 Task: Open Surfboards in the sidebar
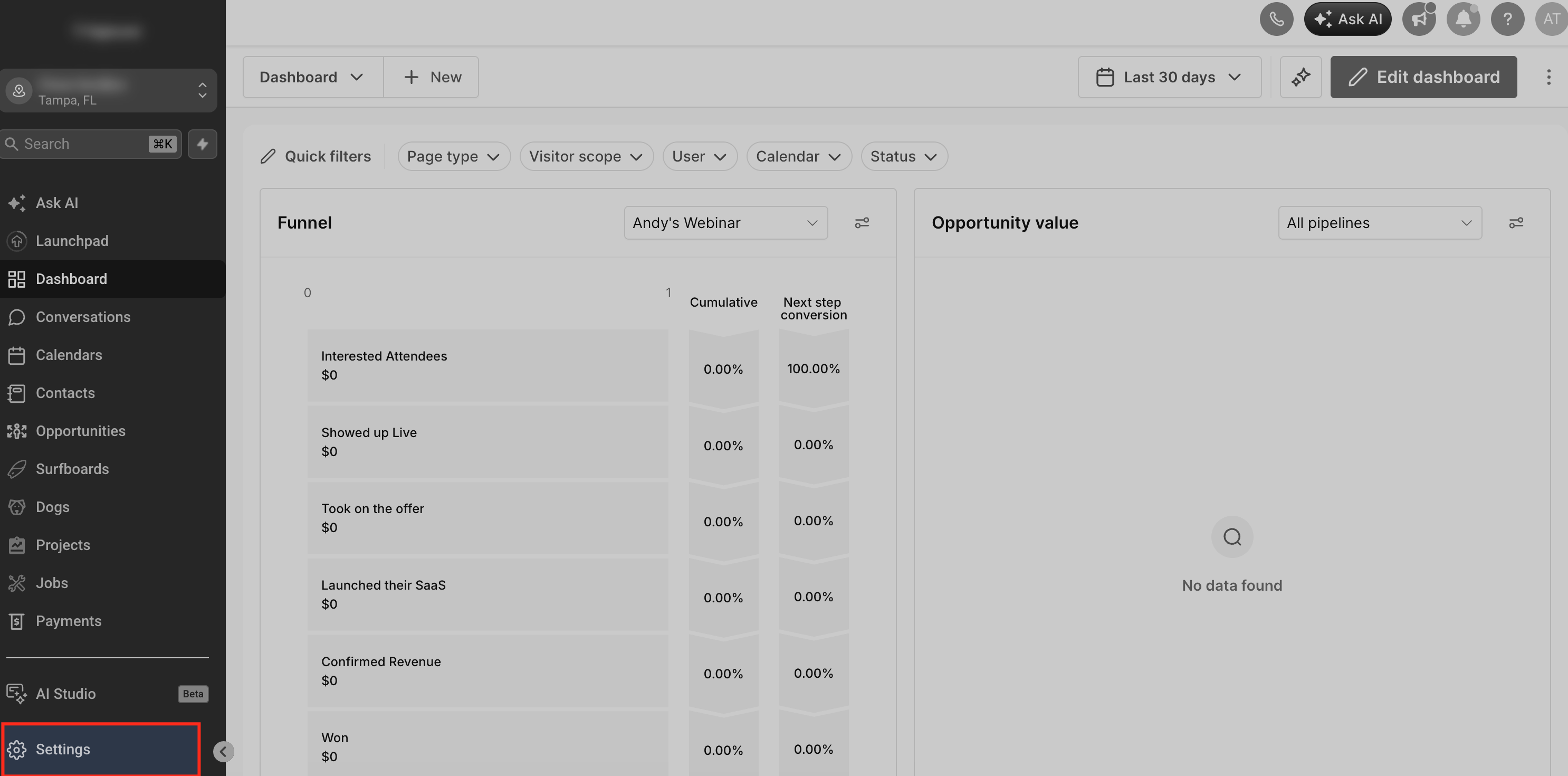112,469
